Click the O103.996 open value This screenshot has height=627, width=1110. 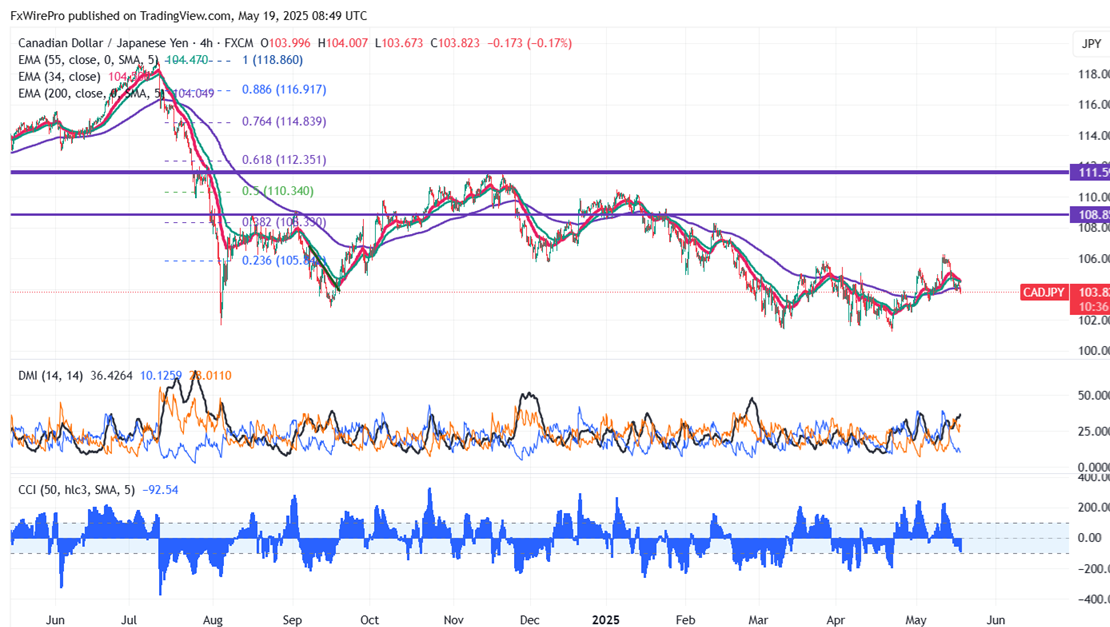tap(285, 43)
